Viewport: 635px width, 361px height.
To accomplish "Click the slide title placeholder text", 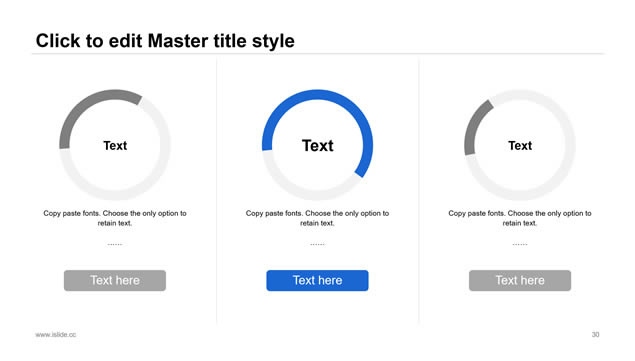I will pos(165,41).
